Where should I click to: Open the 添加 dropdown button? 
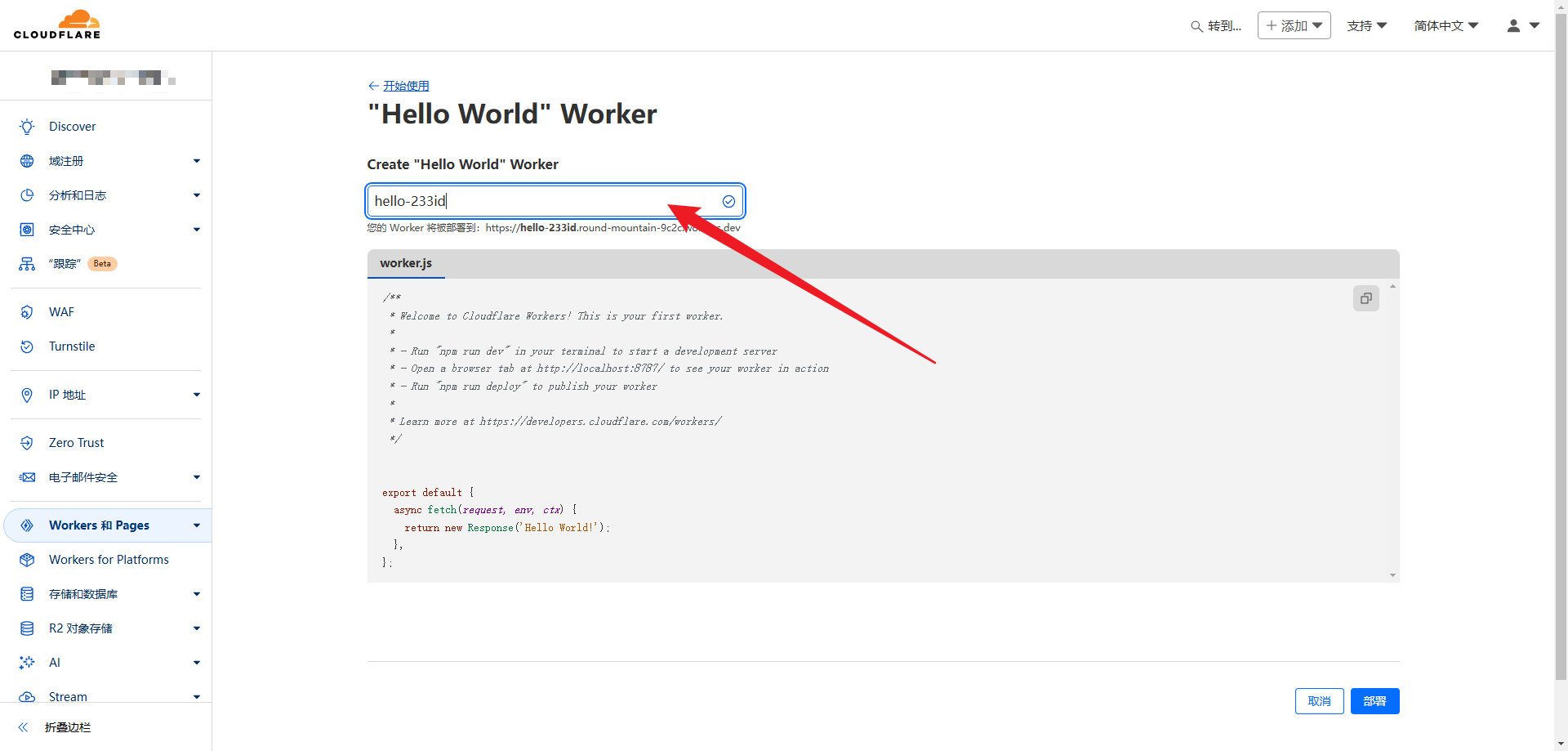(x=1294, y=25)
